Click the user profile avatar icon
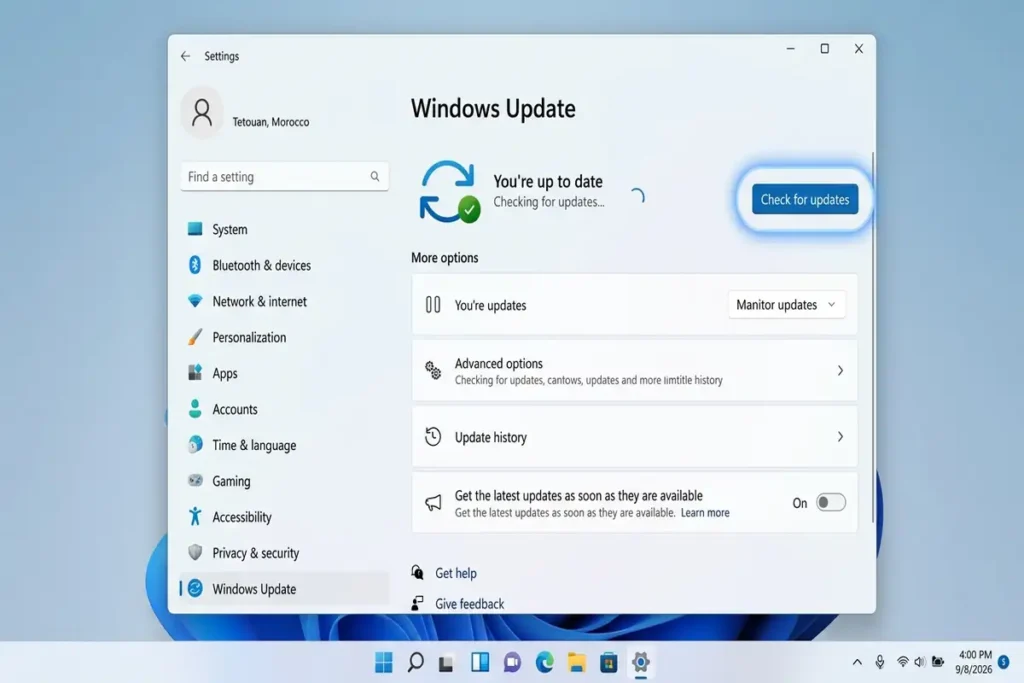 202,112
